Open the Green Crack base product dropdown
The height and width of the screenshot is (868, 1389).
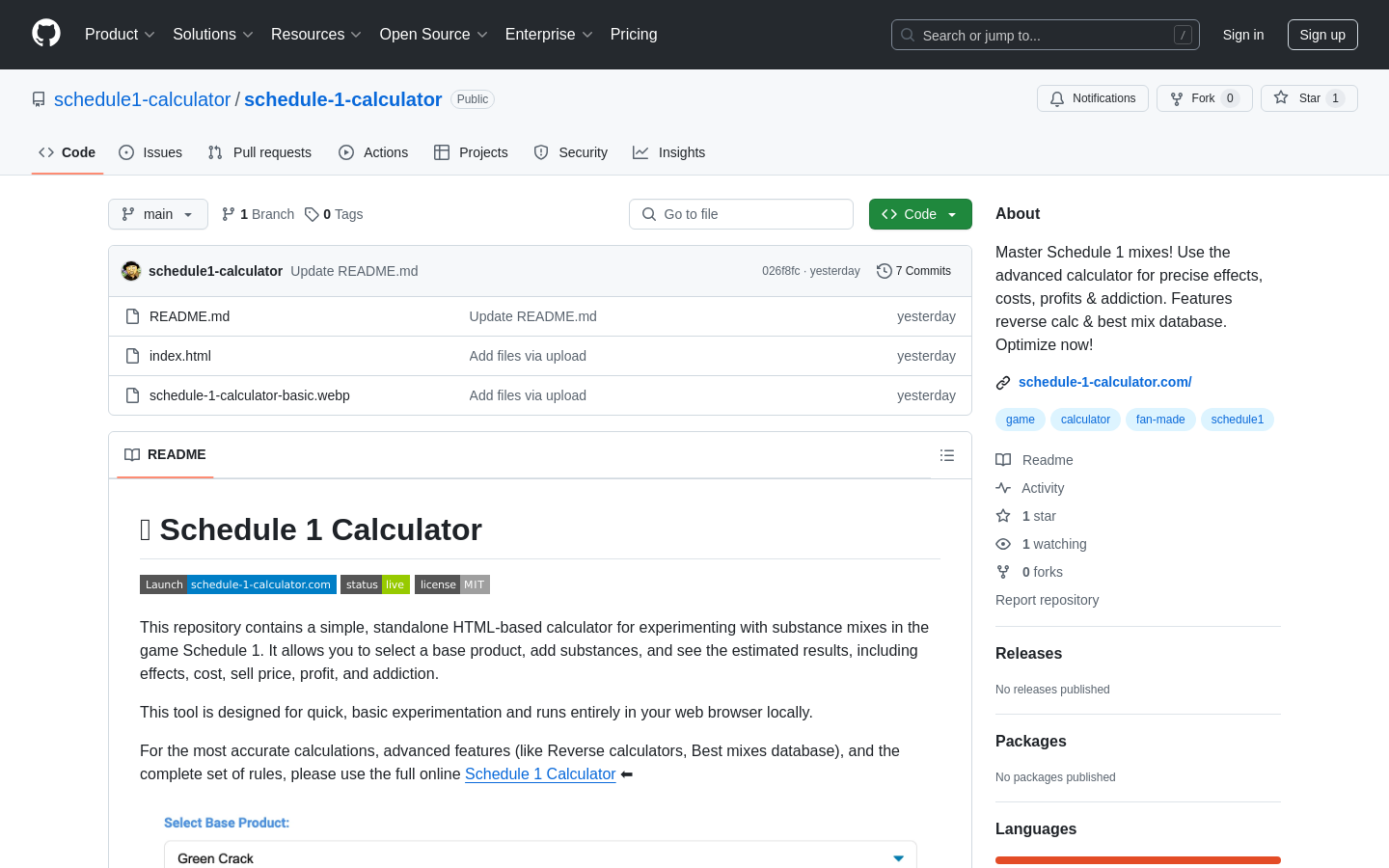(x=540, y=857)
